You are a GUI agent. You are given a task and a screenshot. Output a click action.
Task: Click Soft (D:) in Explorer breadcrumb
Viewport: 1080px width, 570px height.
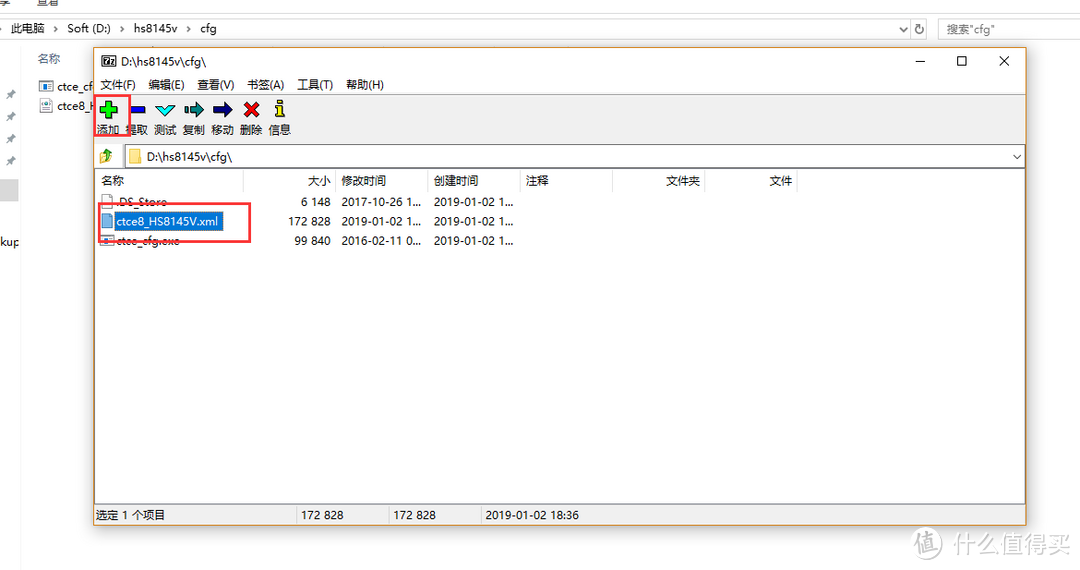pos(89,28)
